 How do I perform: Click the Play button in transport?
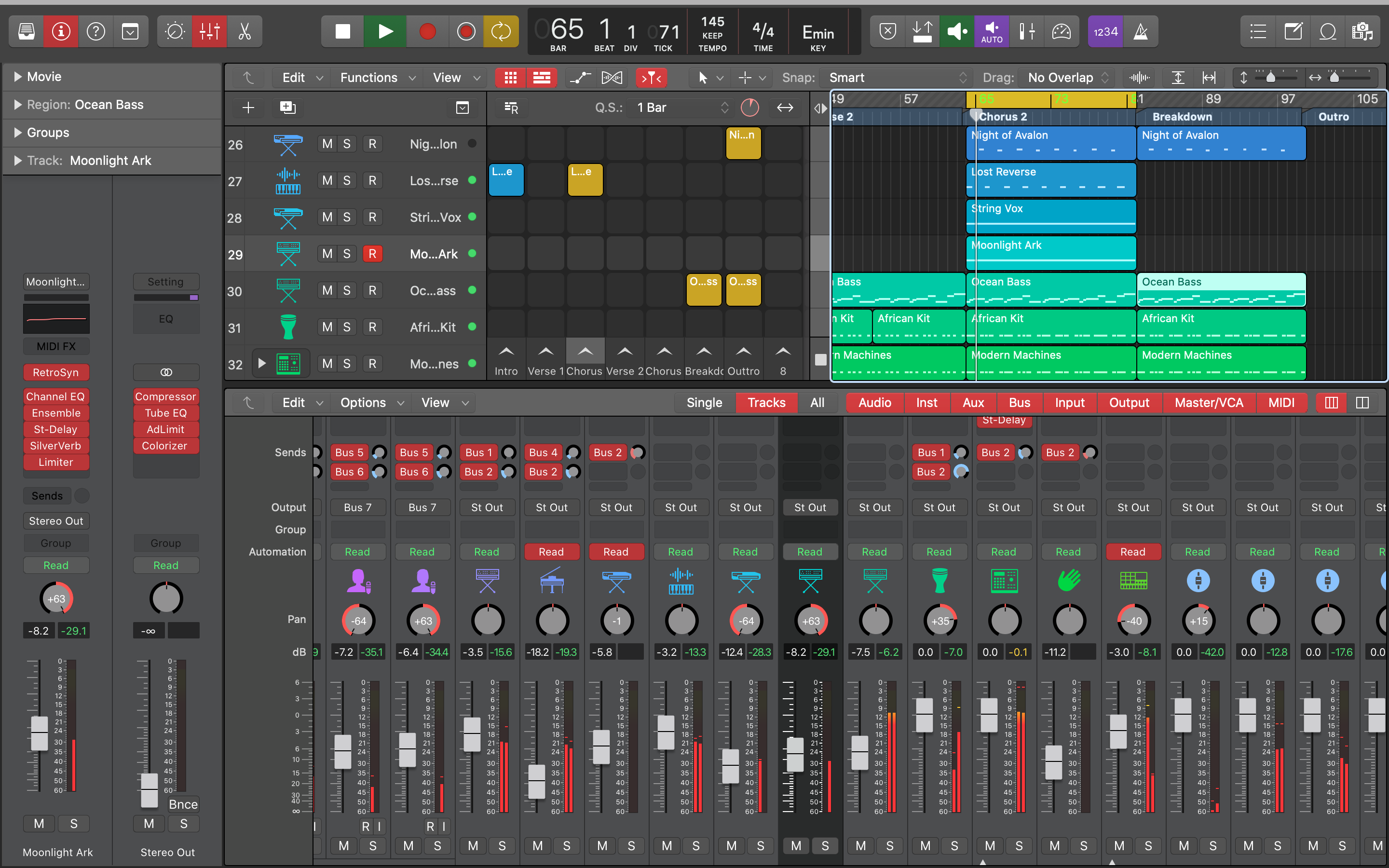tap(386, 31)
